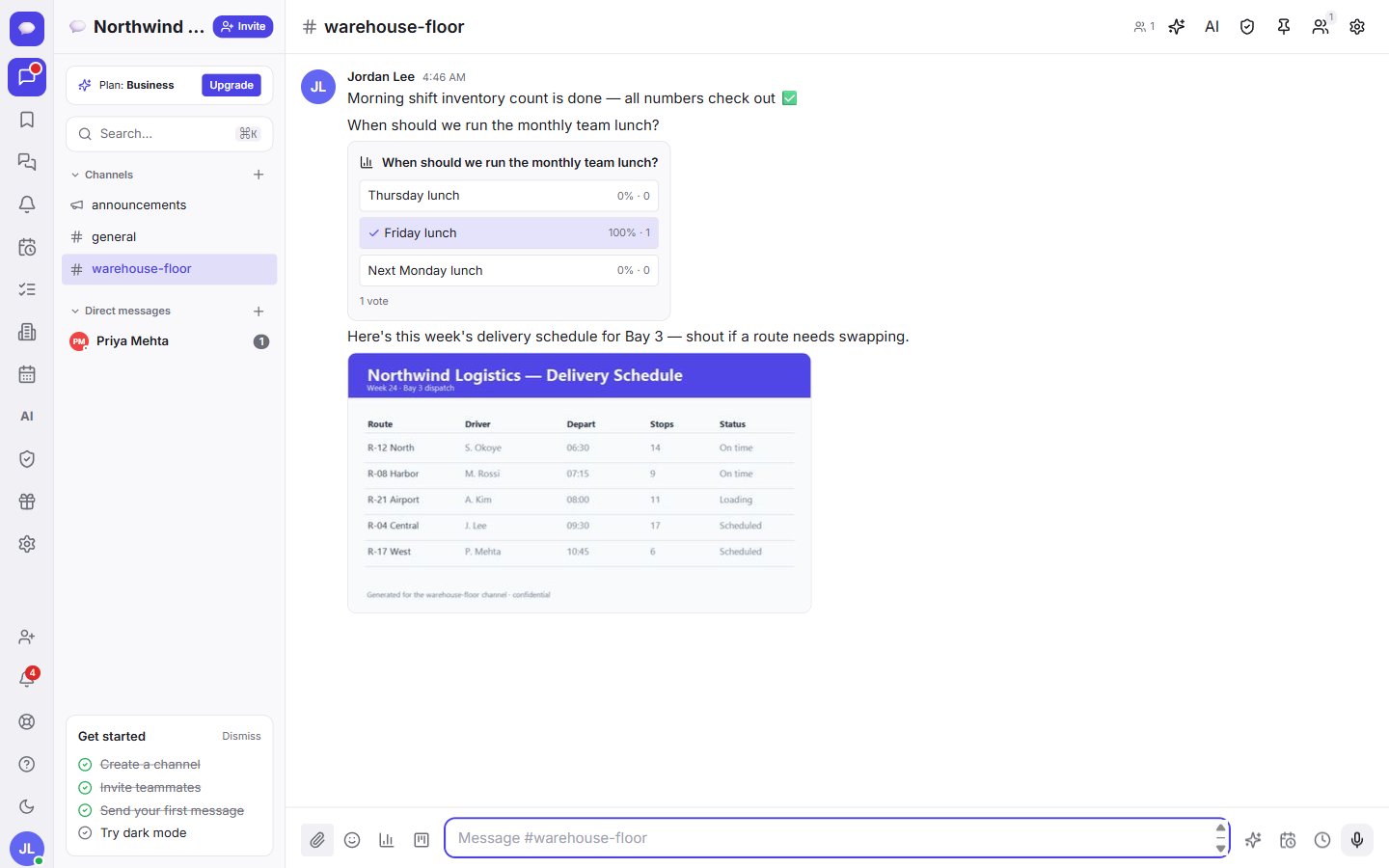Click the Upgrade plan button
Screen dimensions: 1389x868
[231, 85]
